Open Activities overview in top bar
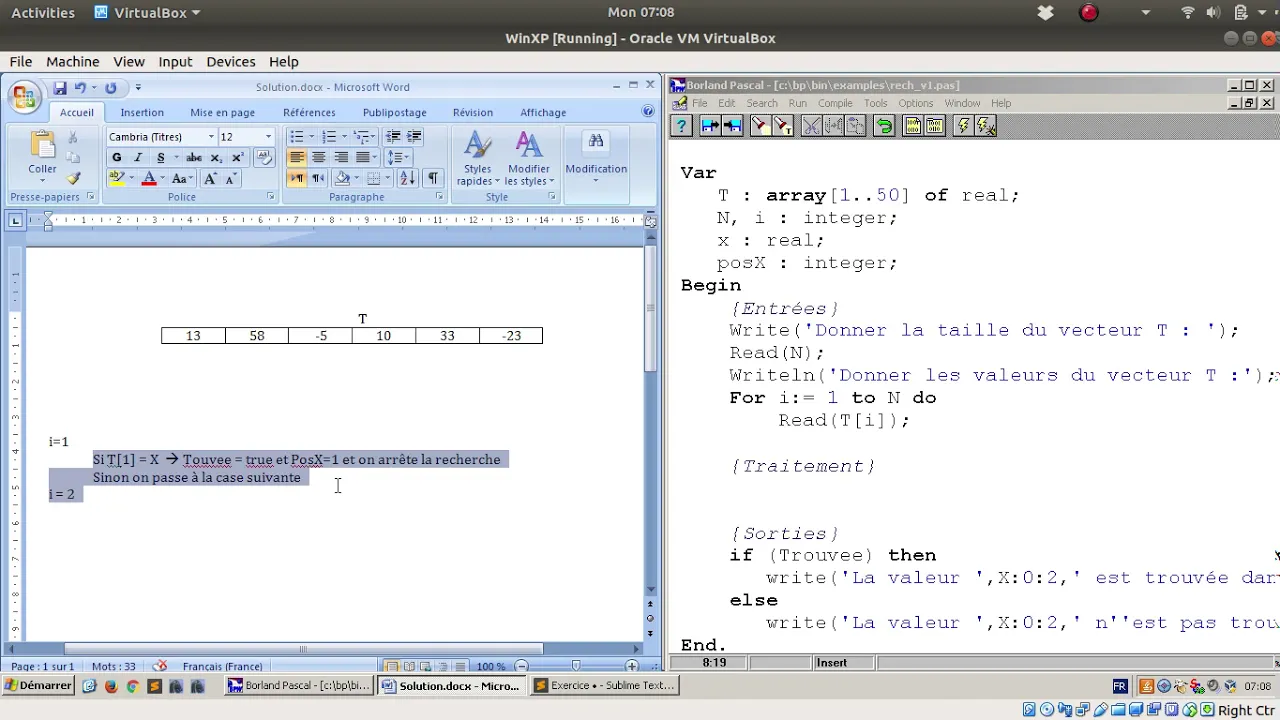The height and width of the screenshot is (720, 1280). pyautogui.click(x=43, y=13)
